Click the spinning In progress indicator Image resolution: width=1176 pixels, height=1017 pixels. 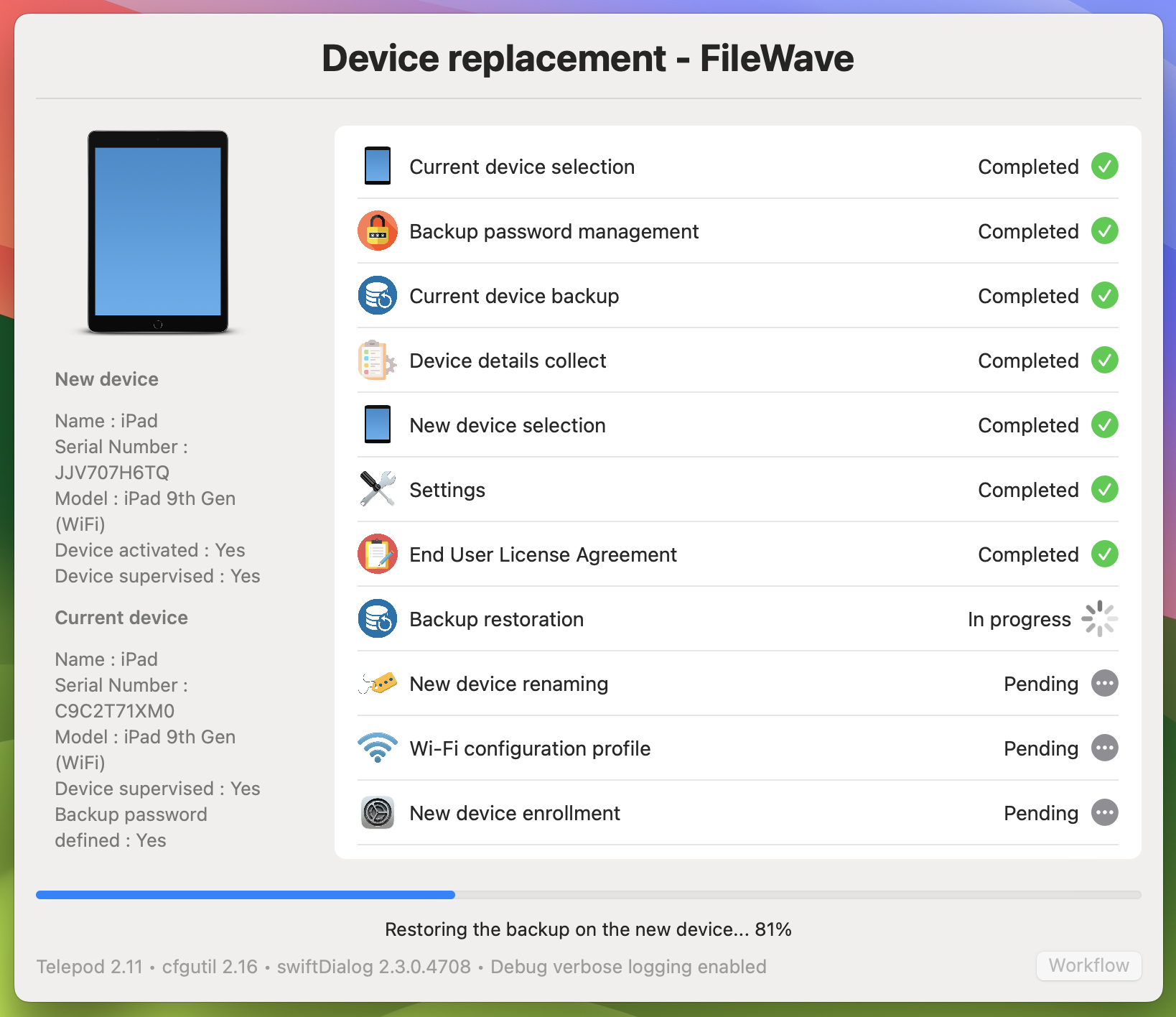[x=1100, y=619]
